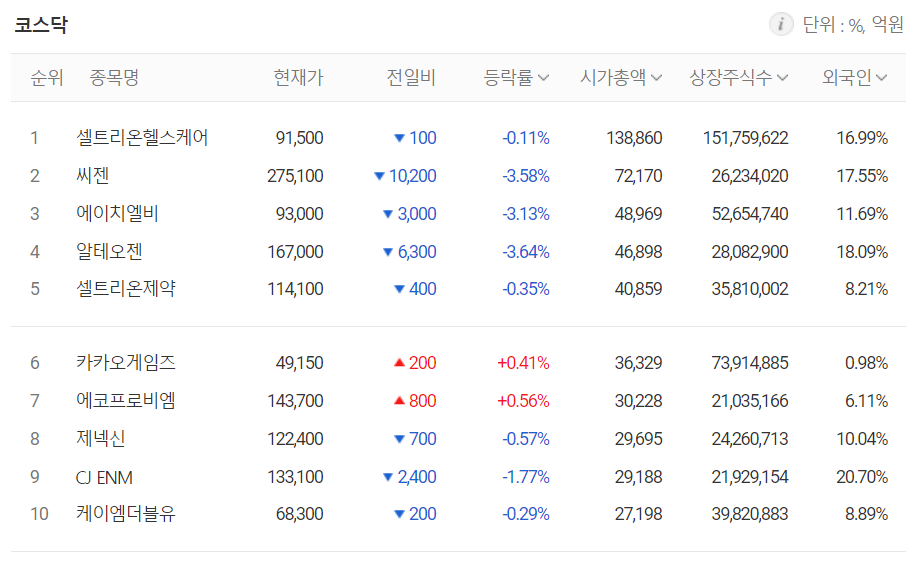Click the -3.64% change rate

pyautogui.click(x=526, y=252)
